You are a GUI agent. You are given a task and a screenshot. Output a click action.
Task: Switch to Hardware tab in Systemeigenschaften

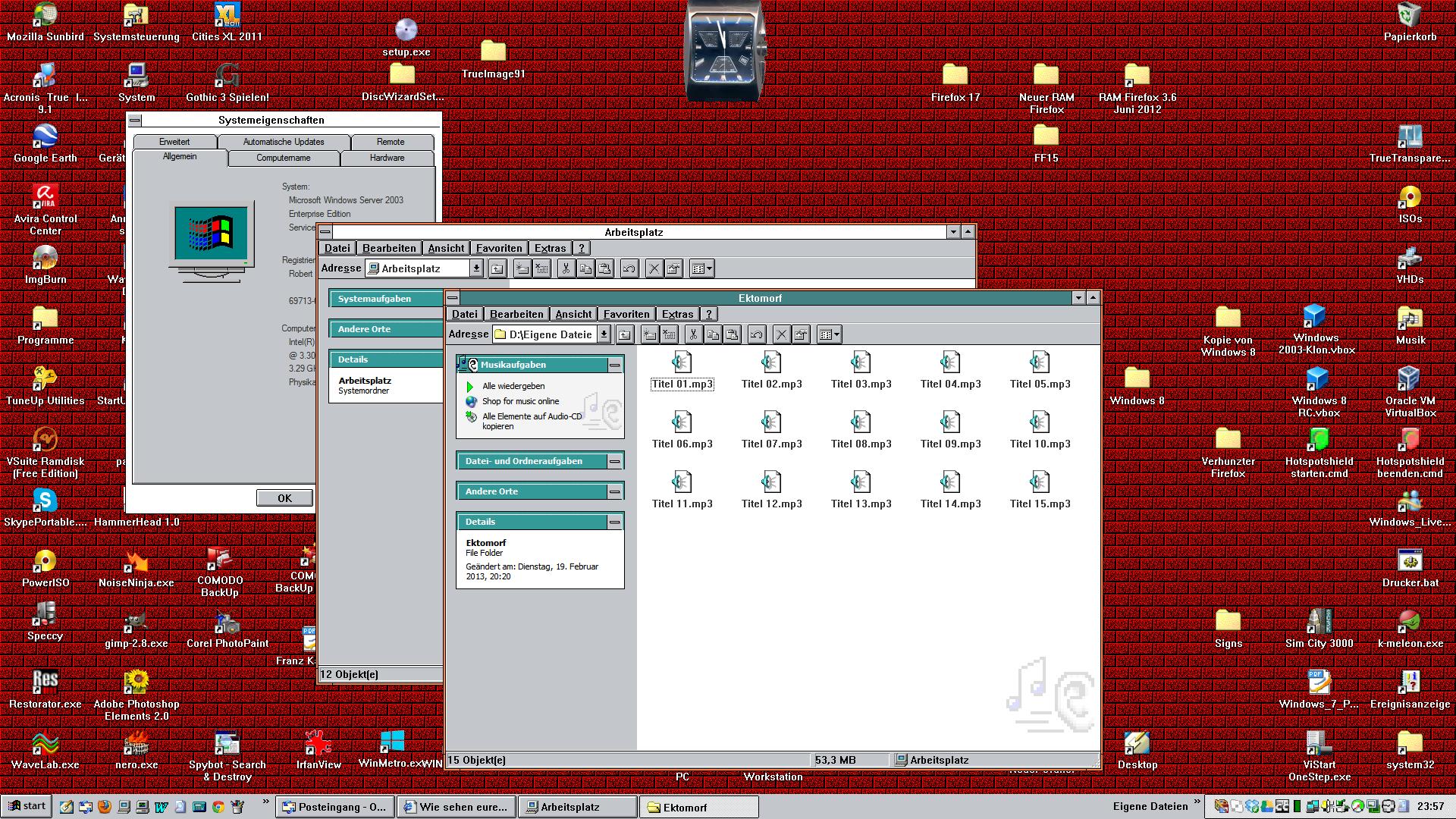tap(387, 158)
